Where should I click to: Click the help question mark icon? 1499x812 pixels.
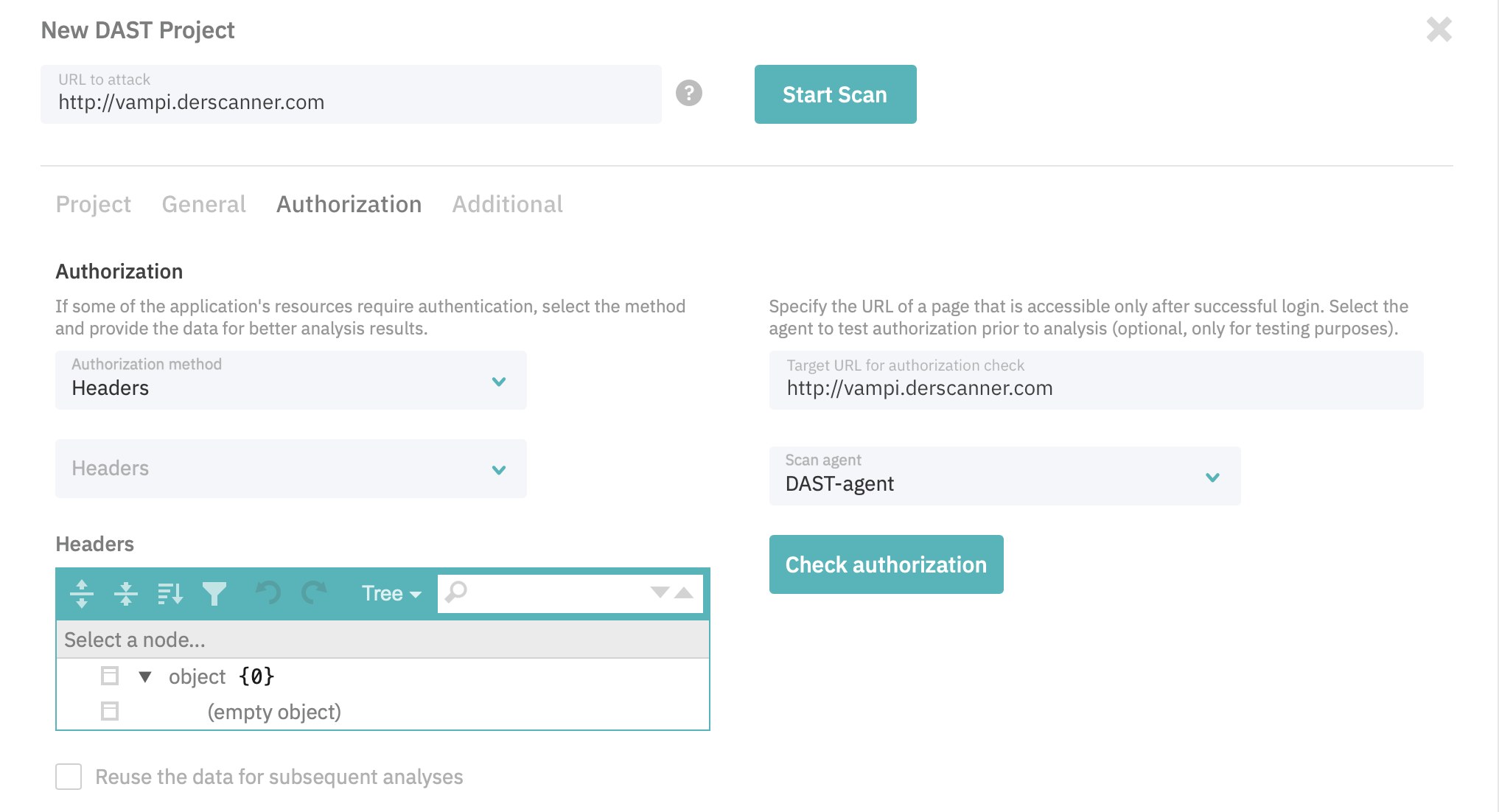pos(689,93)
